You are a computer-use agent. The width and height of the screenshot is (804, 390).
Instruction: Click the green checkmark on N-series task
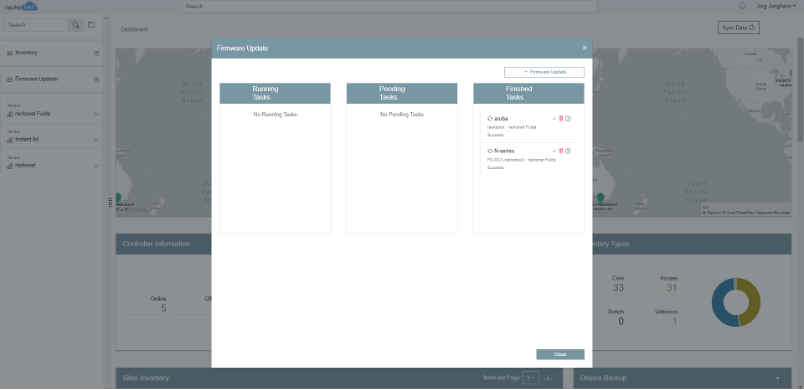554,151
